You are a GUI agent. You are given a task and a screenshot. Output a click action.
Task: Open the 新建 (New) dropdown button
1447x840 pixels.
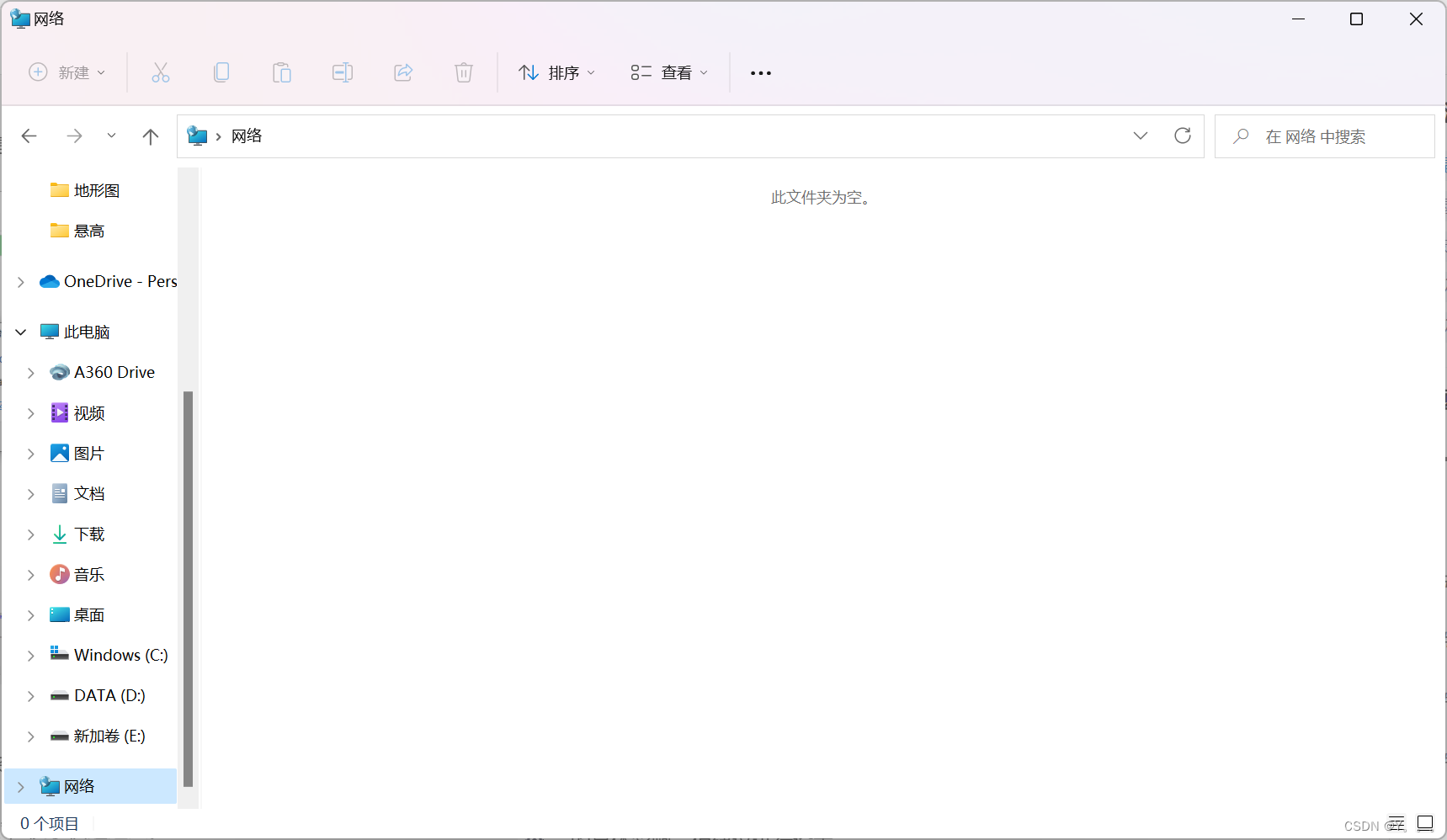67,72
